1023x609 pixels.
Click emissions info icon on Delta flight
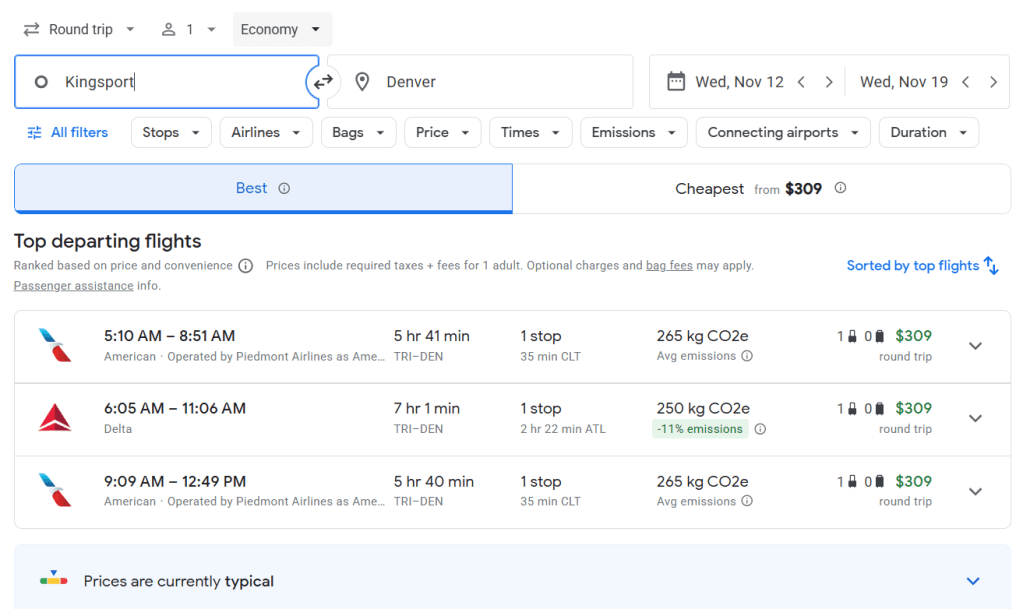pos(760,429)
